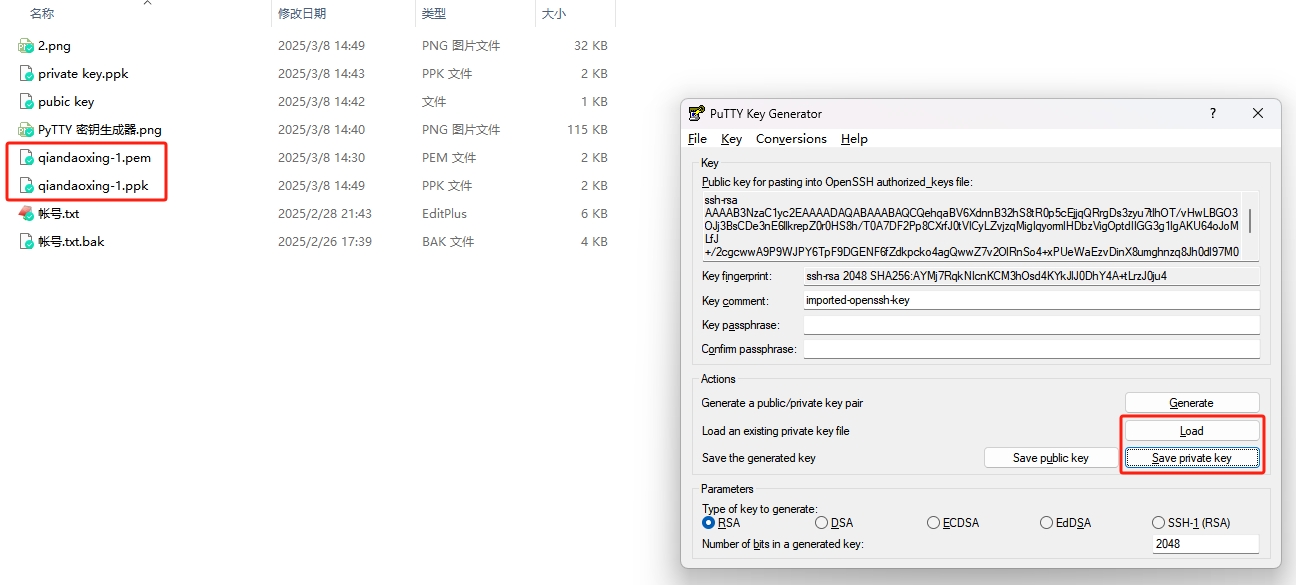
Task: Click the PEM 文件 type cell
Action: pyautogui.click(x=449, y=158)
